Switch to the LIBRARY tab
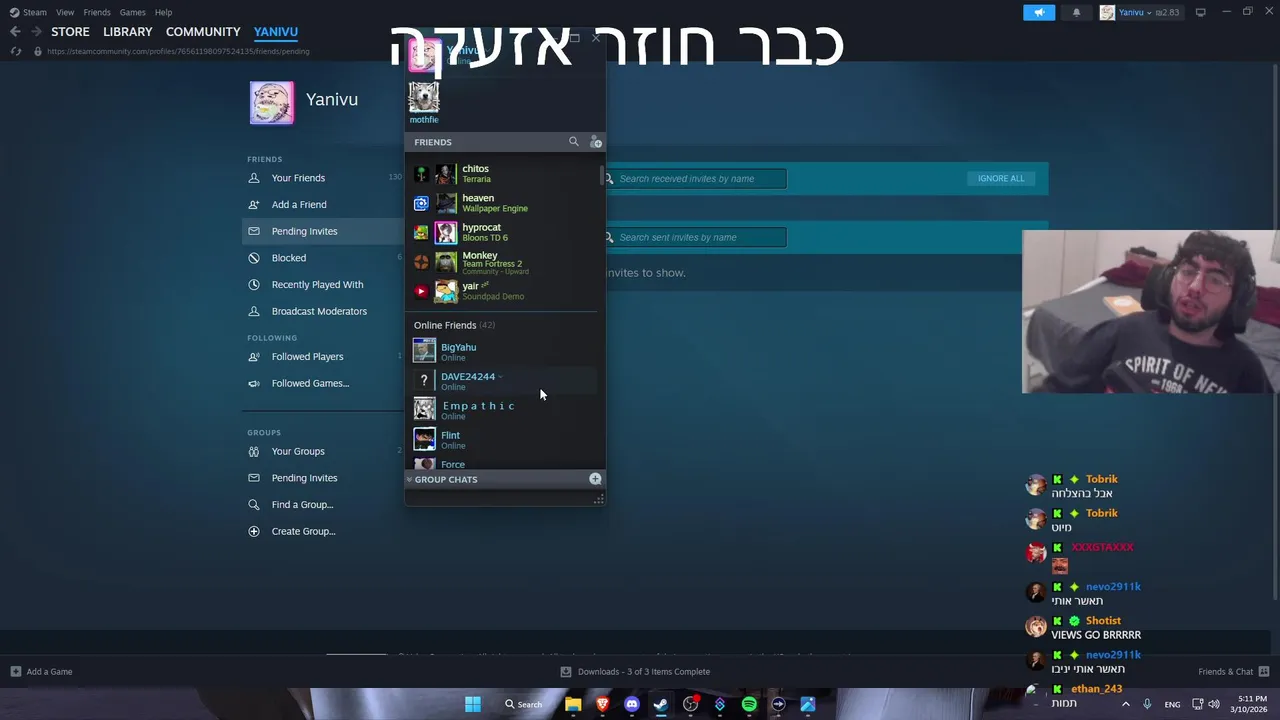Viewport: 1280px width, 720px height. pyautogui.click(x=128, y=32)
